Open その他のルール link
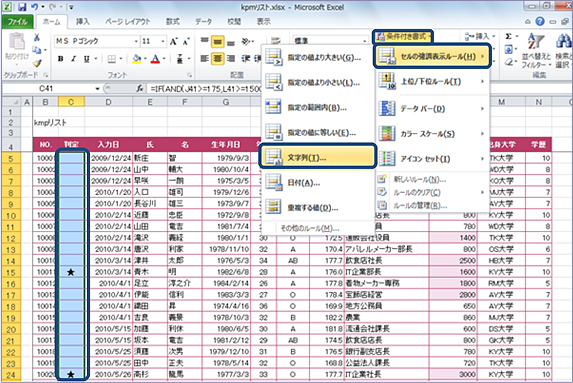573x383 pixels. (310, 228)
